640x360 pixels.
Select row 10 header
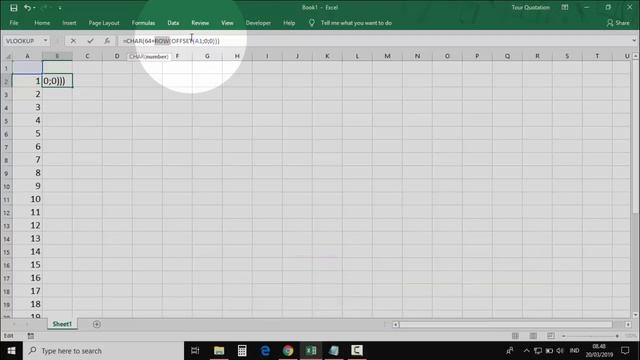click(7, 187)
